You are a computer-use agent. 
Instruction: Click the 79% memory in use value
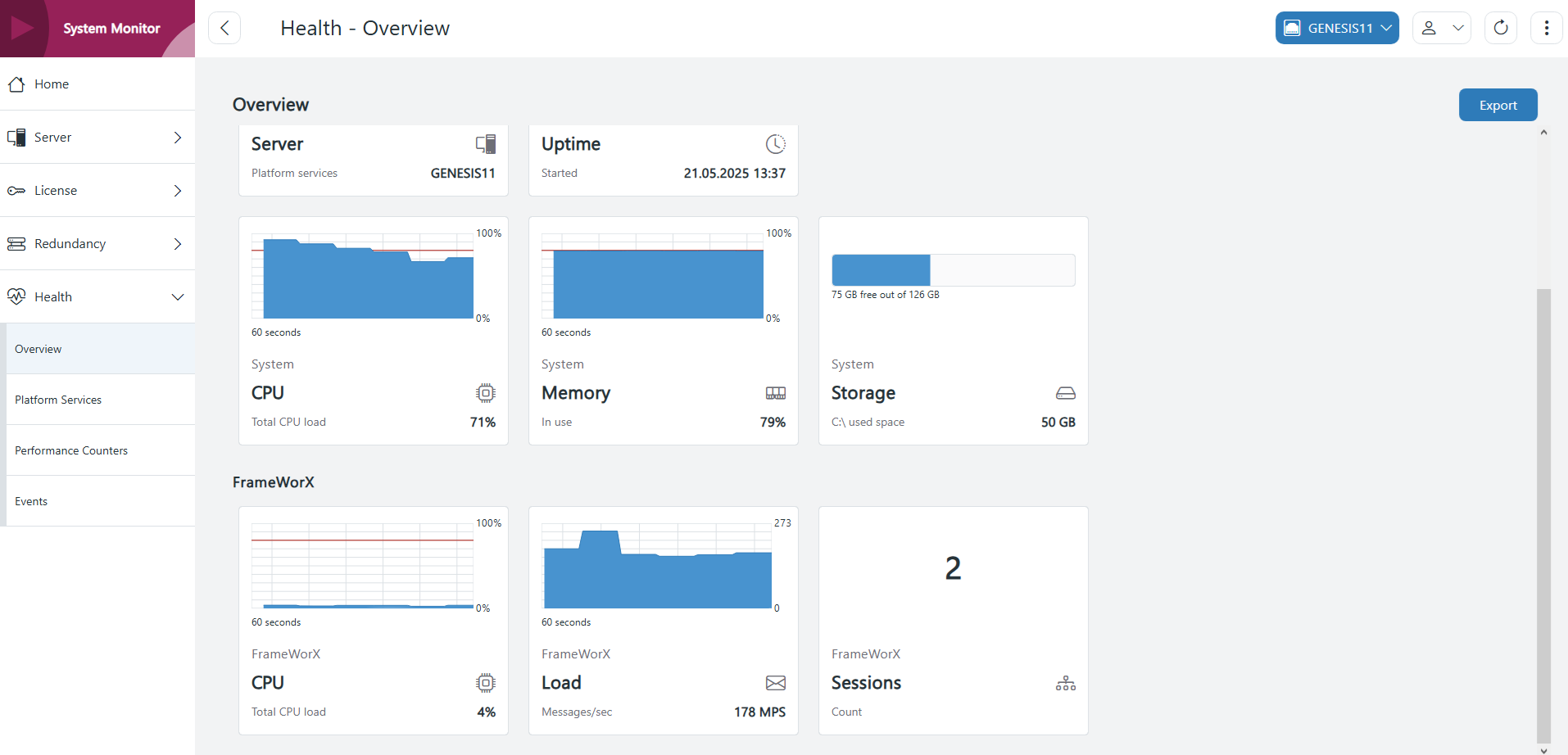click(773, 423)
